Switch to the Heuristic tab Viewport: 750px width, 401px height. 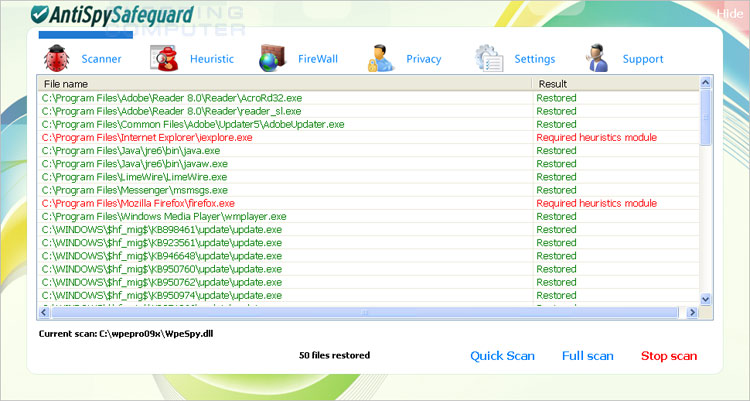(212, 59)
